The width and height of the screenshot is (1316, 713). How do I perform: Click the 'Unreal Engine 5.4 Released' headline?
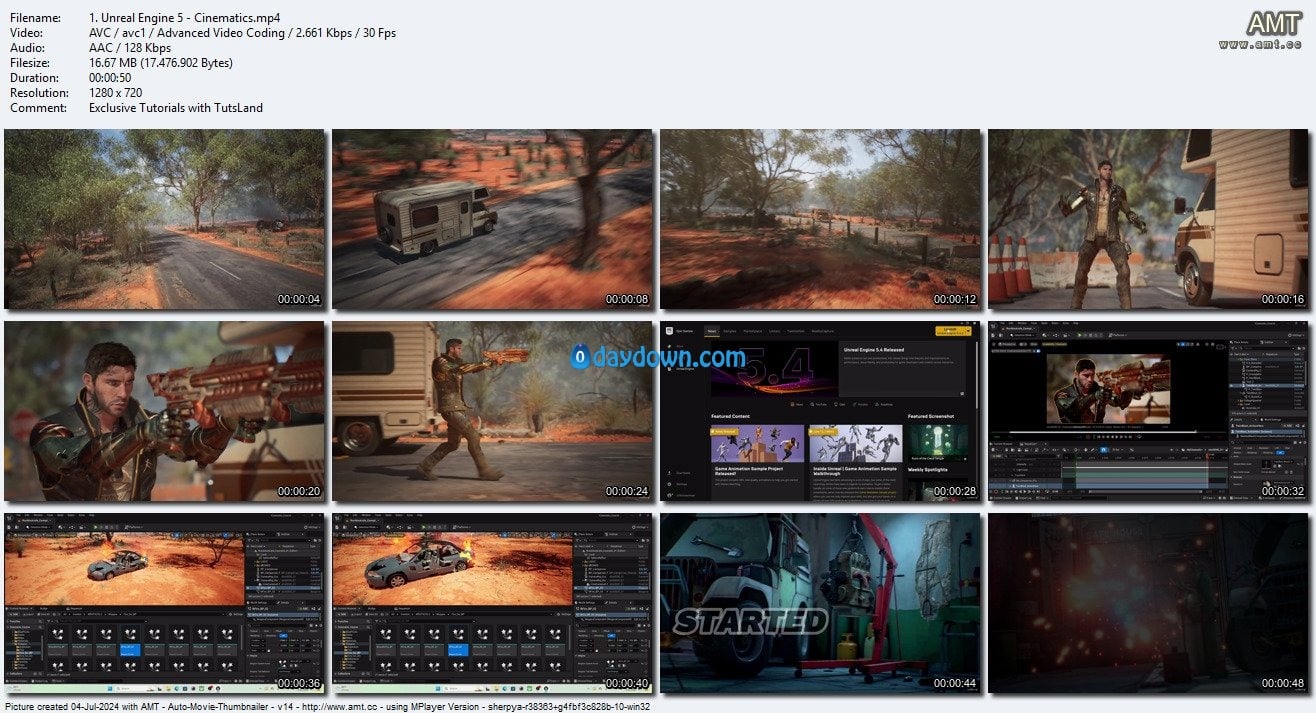point(874,350)
